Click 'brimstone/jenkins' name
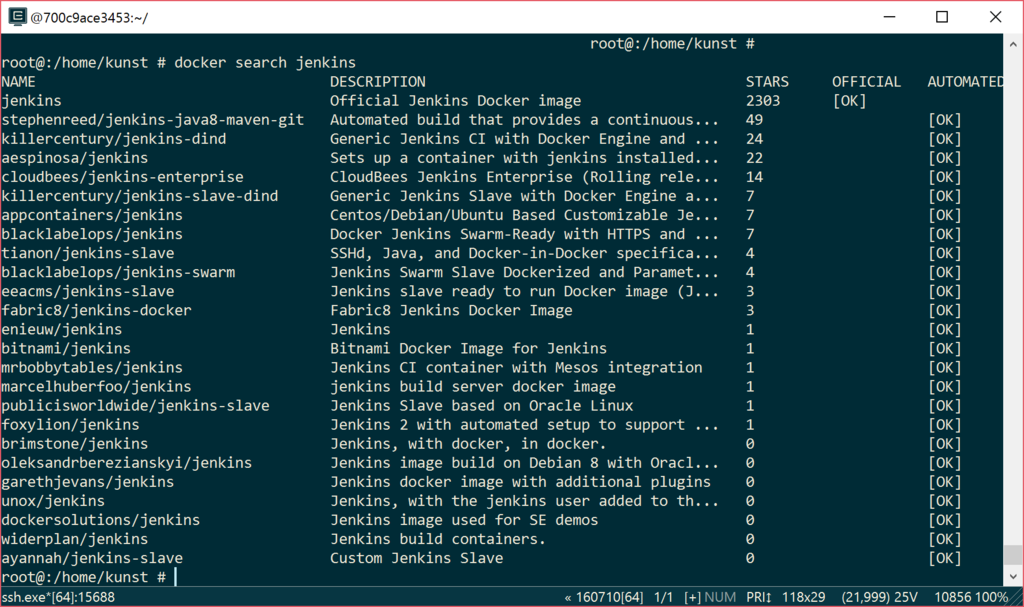Image resolution: width=1024 pixels, height=607 pixels. (x=74, y=444)
